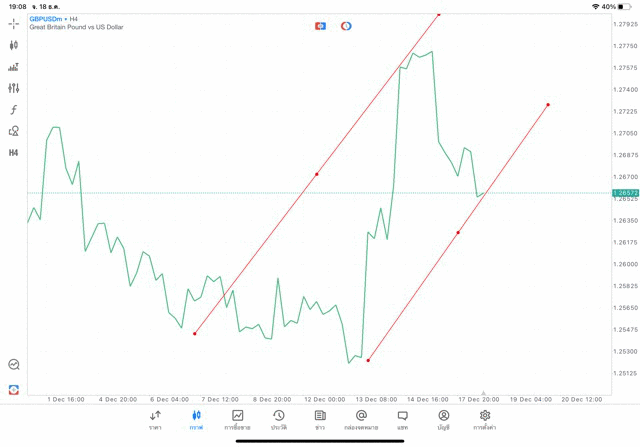
Task: Open the H4 timeframe selector
Action: 13,153
